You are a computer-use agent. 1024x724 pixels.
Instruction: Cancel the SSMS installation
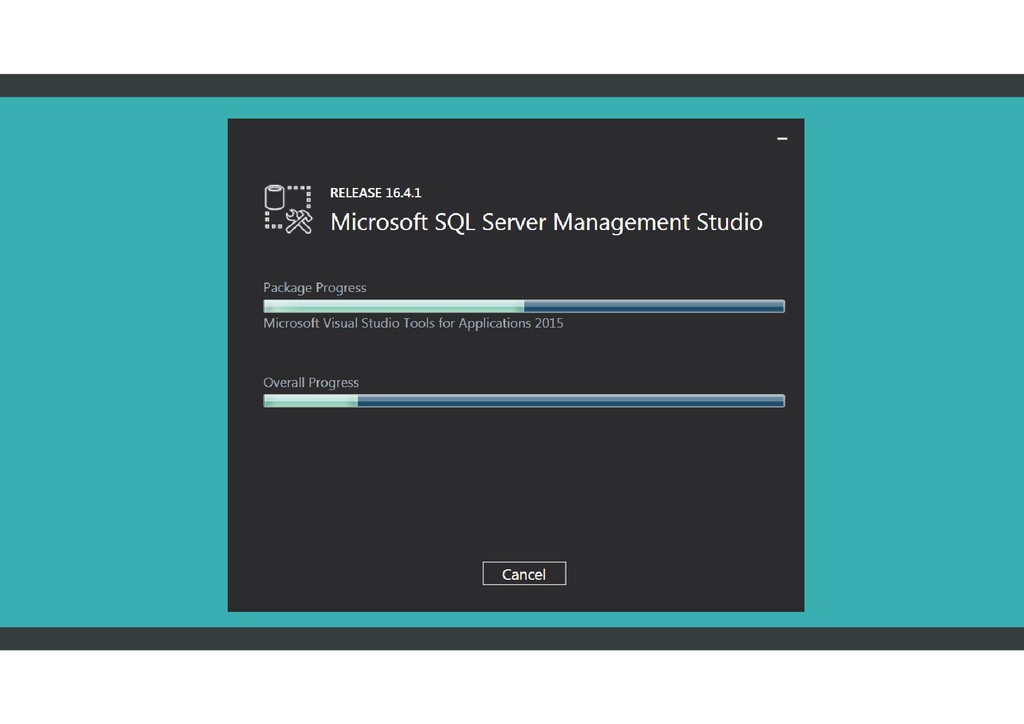(x=524, y=573)
